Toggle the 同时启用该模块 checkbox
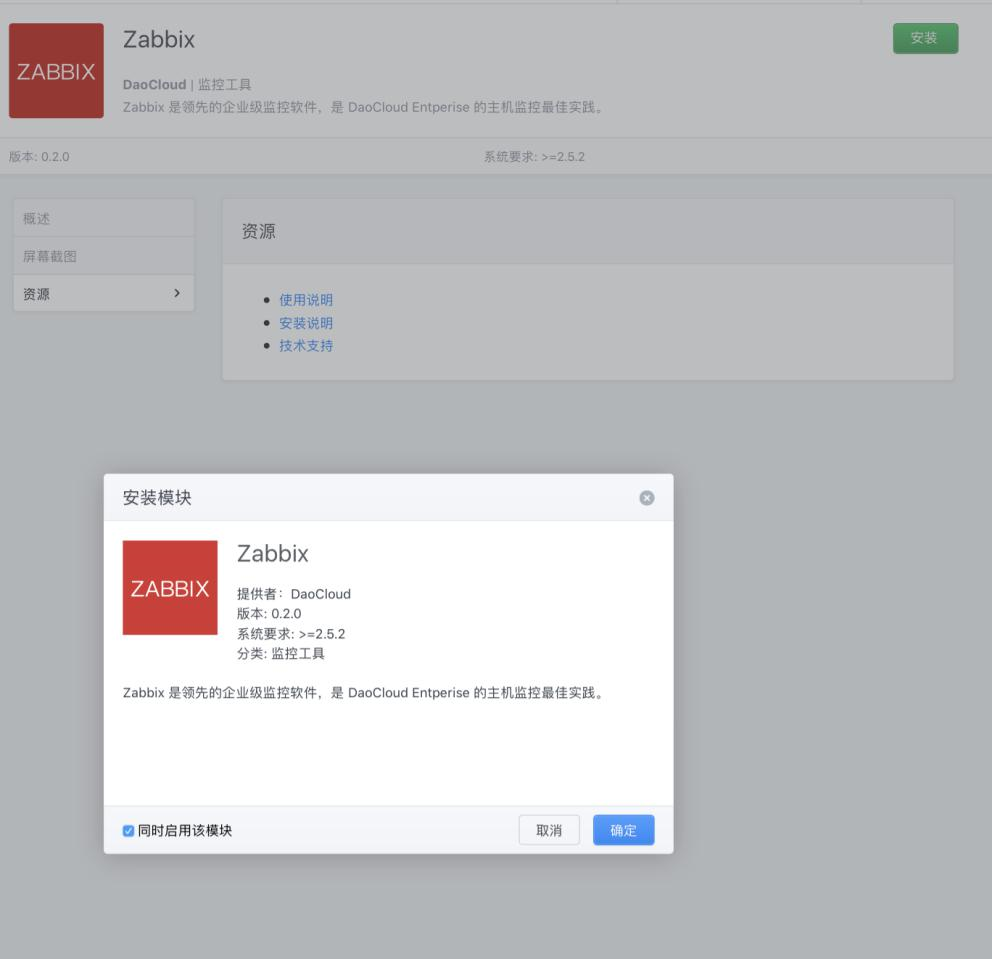Image resolution: width=992 pixels, height=959 pixels. (128, 831)
